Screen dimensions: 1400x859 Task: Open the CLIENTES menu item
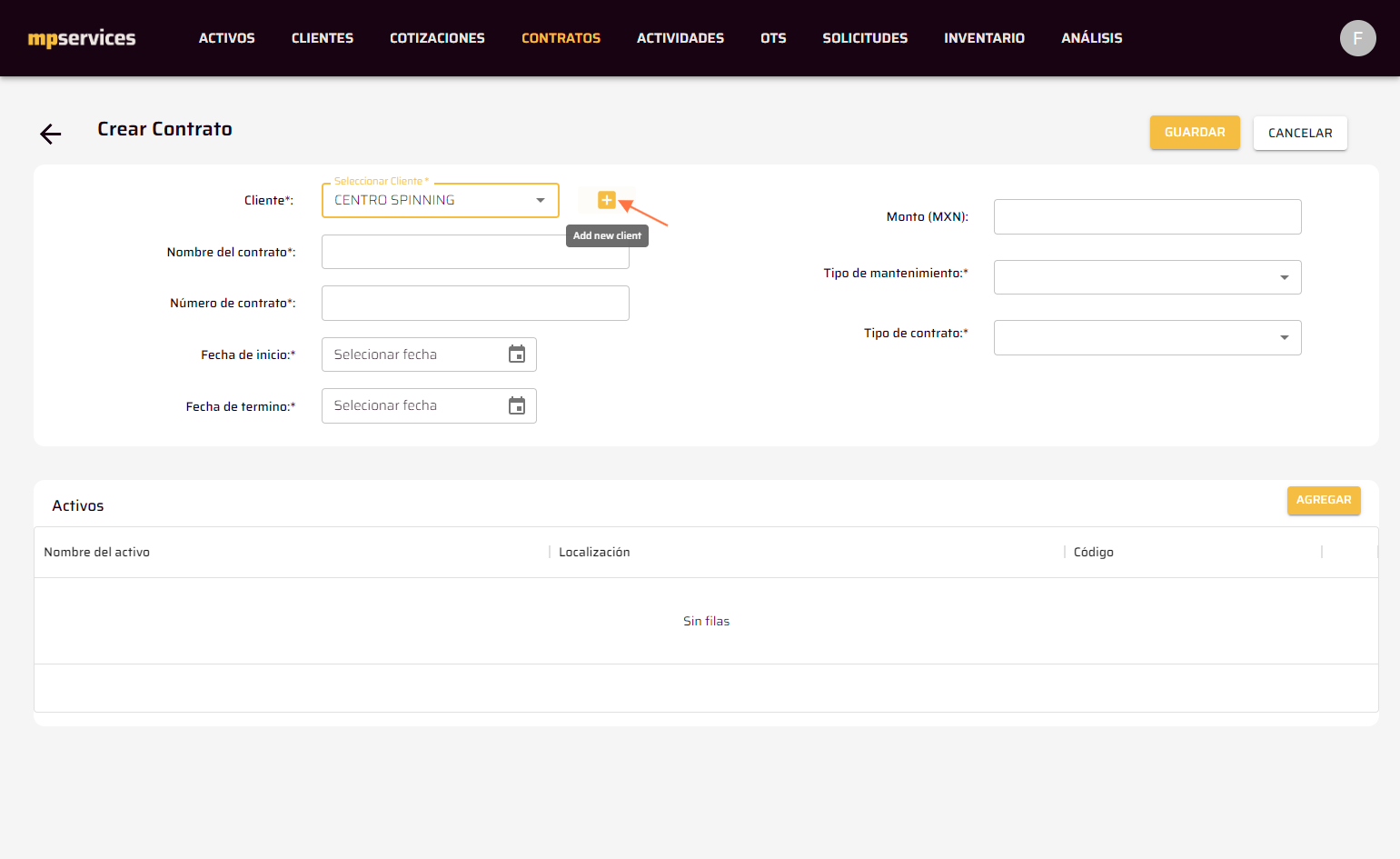pyautogui.click(x=323, y=38)
